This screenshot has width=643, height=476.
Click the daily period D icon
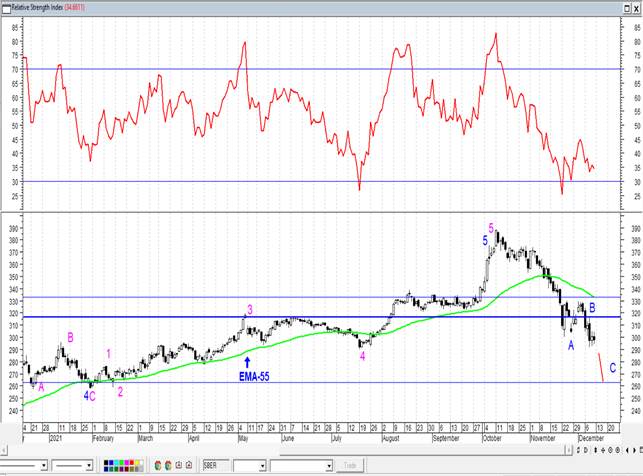(x=586, y=450)
